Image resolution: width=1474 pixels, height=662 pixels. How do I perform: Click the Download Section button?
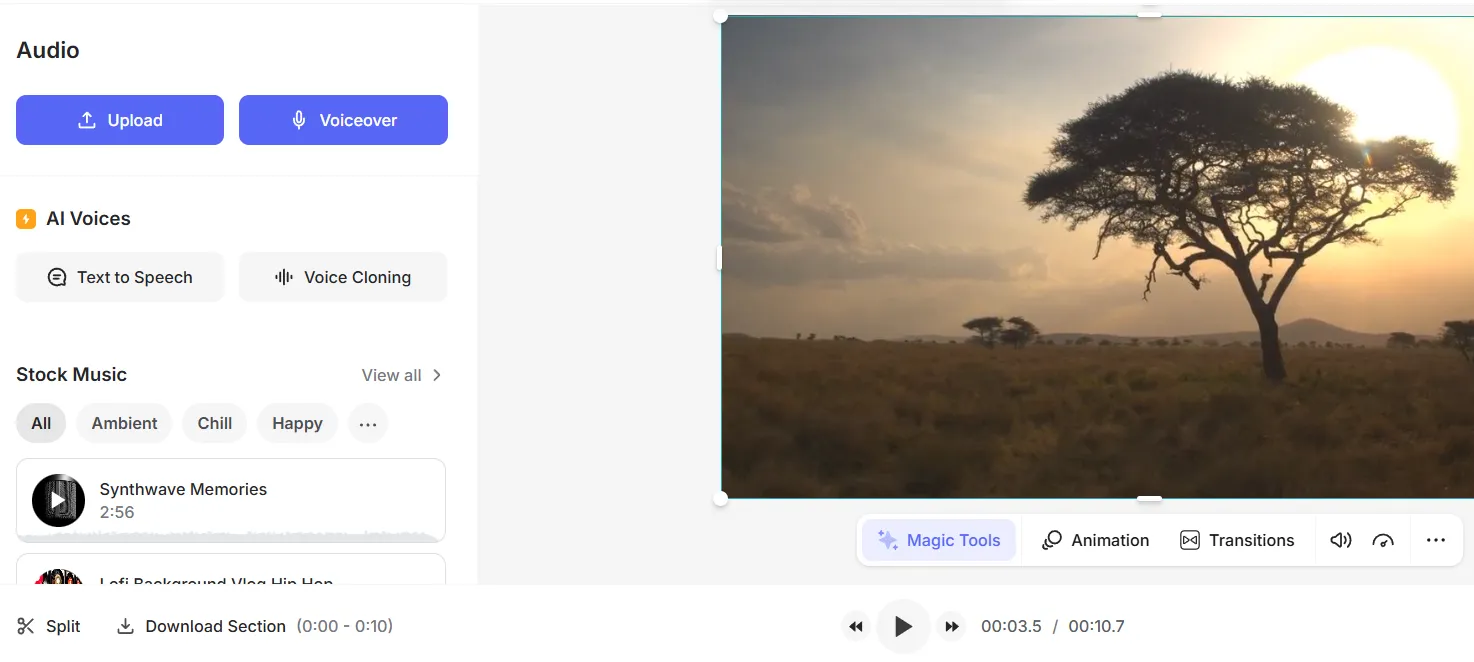202,626
